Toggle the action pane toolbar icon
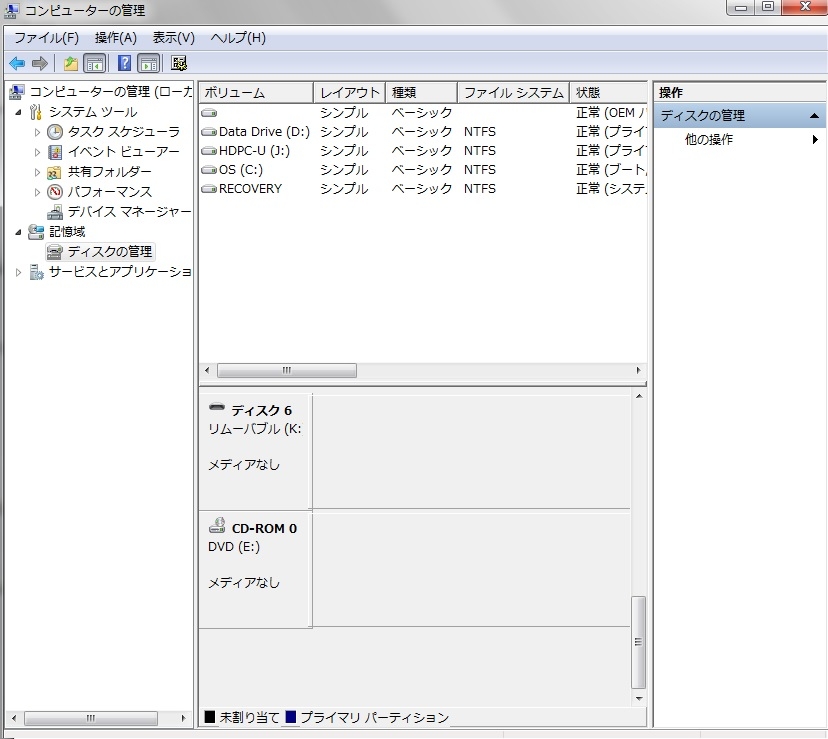Viewport: 828px width, 739px height. pyautogui.click(x=149, y=64)
